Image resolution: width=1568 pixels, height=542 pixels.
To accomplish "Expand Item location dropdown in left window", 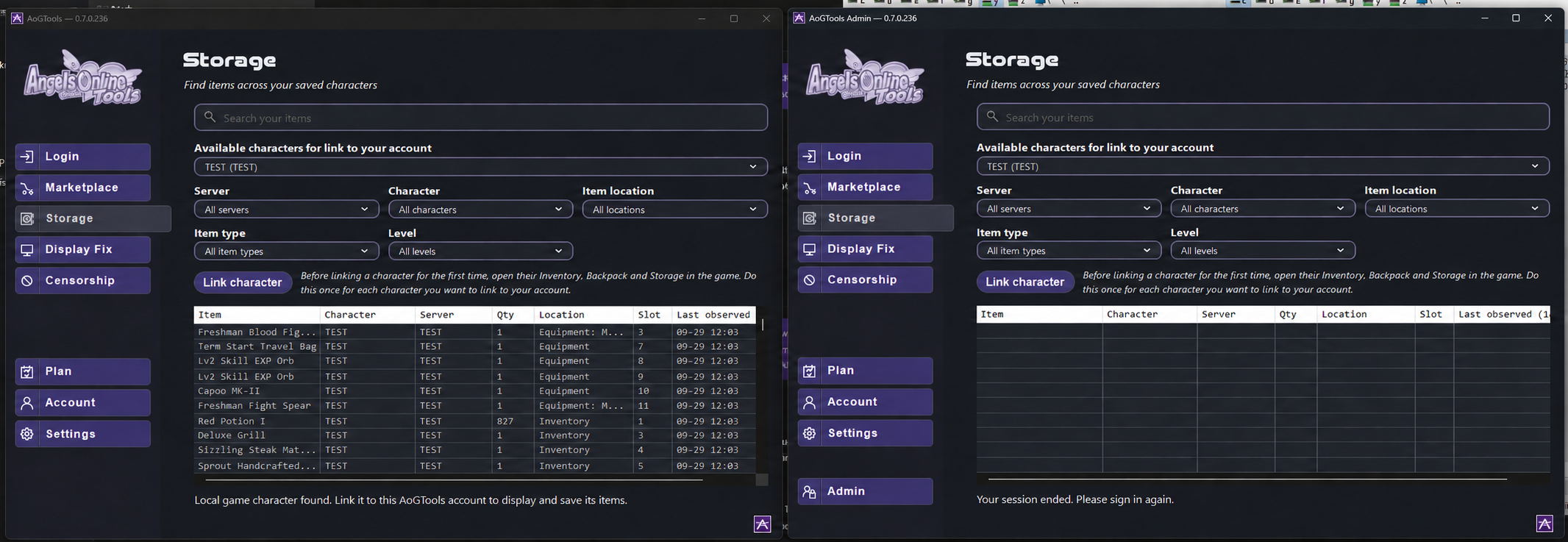I will [674, 210].
